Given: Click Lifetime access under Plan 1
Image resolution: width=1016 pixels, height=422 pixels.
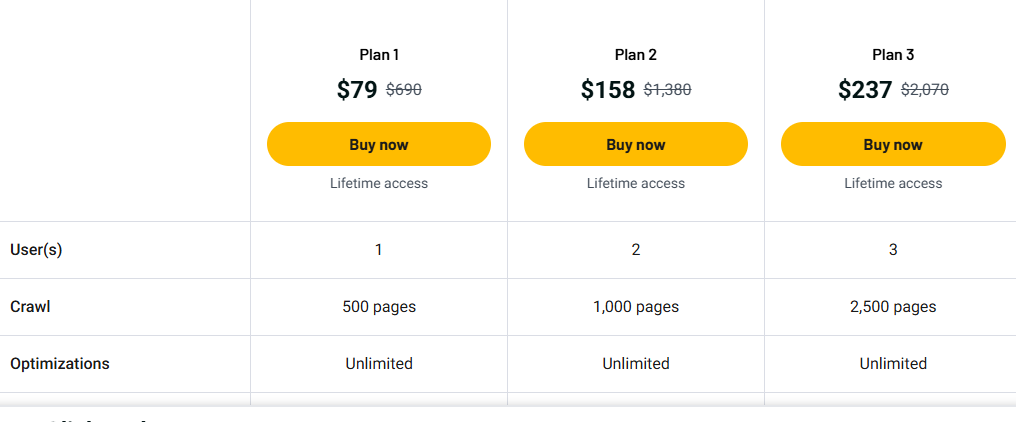Looking at the screenshot, I should (379, 183).
